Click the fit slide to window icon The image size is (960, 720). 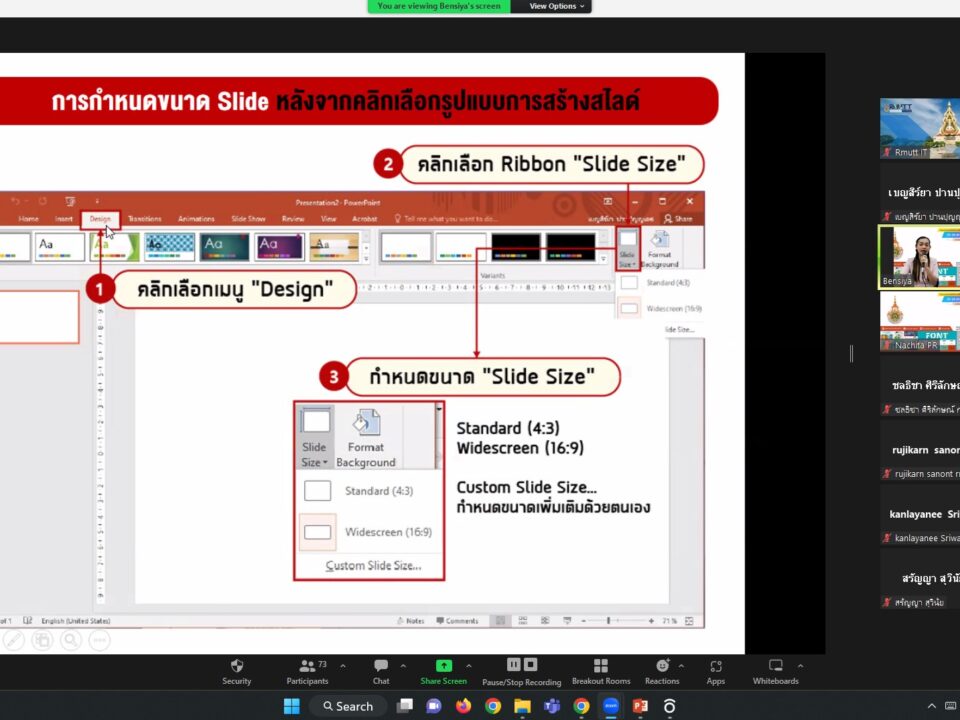click(x=689, y=621)
